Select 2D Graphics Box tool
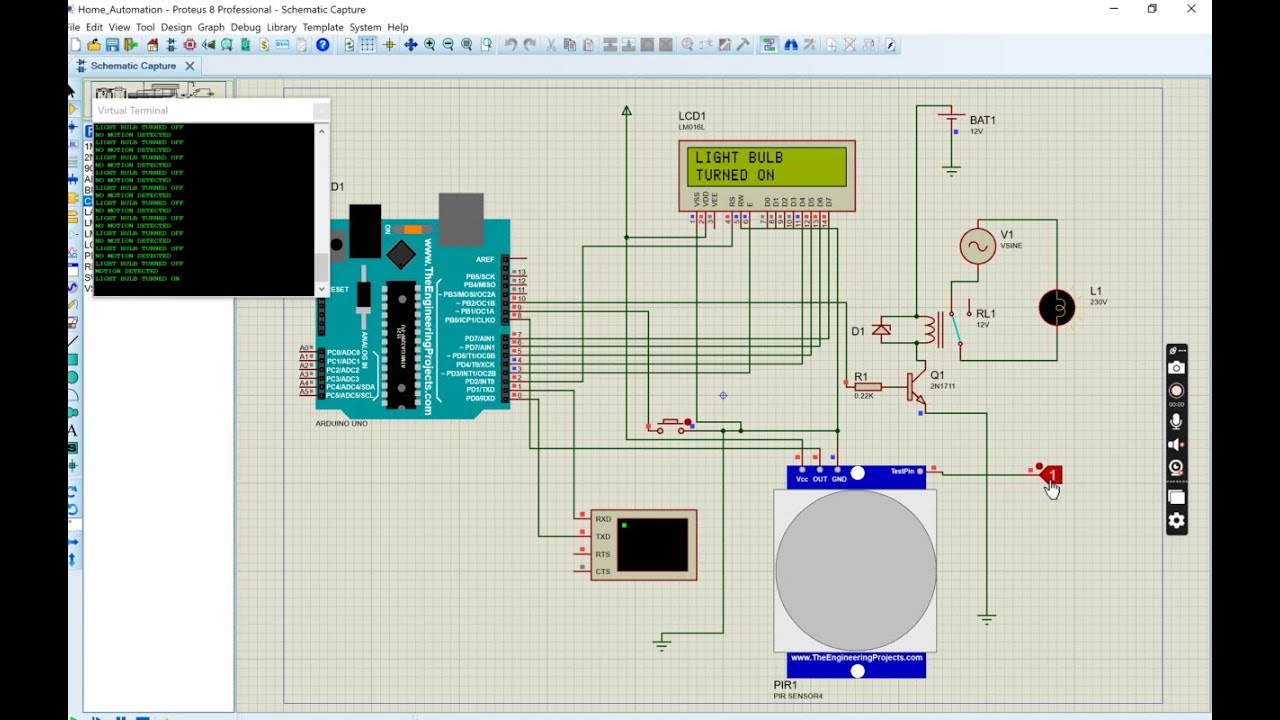 tap(73, 359)
